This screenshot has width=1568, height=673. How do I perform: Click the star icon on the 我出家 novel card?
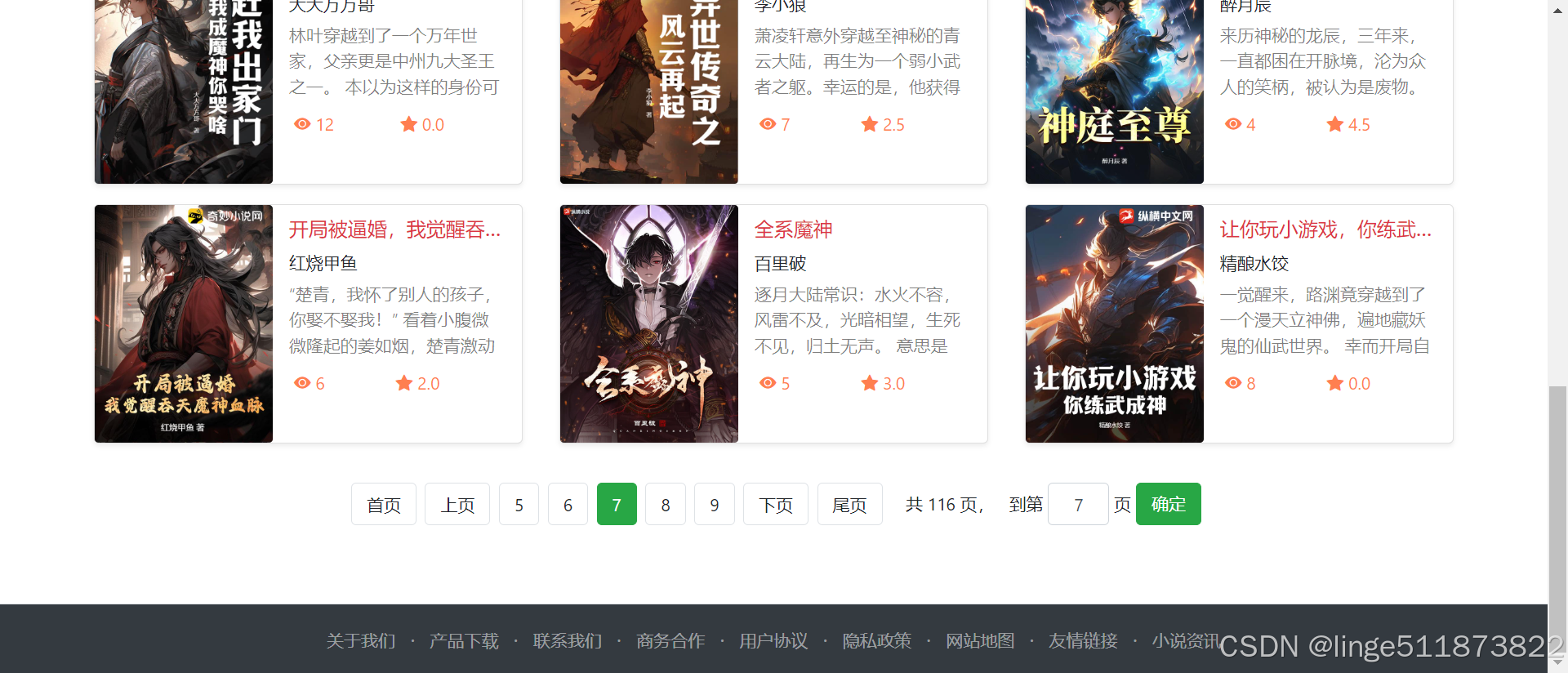[409, 124]
